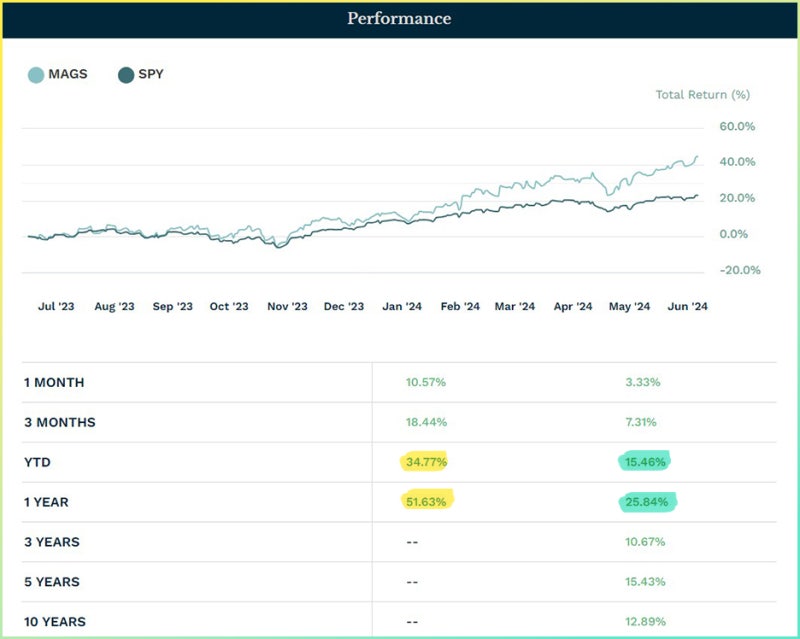Select the 3 YEARS row label
The image size is (800, 639).
[x=52, y=542]
